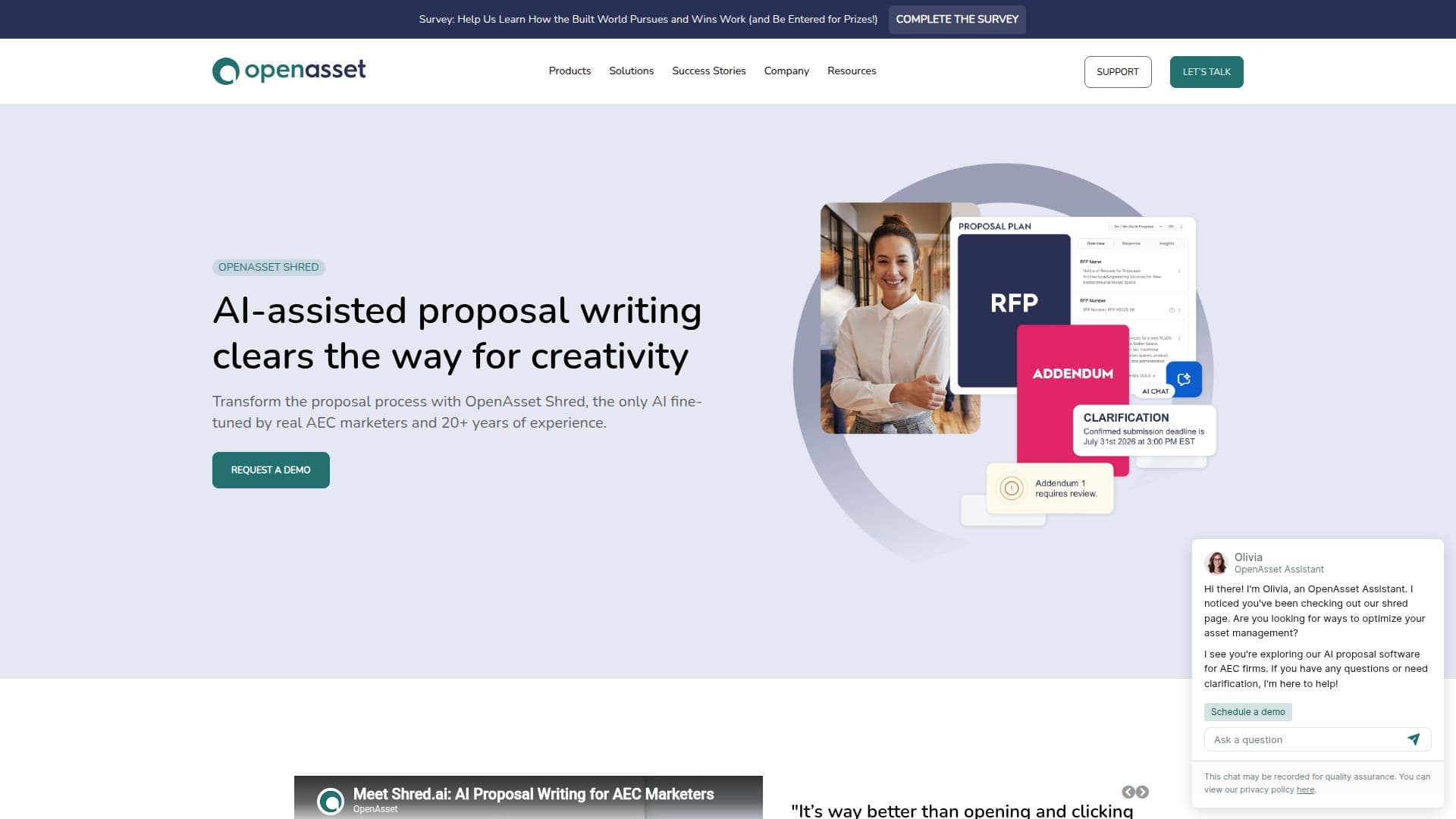The width and height of the screenshot is (1456, 819).
Task: Click the Let's Talk button
Action: pos(1207,72)
